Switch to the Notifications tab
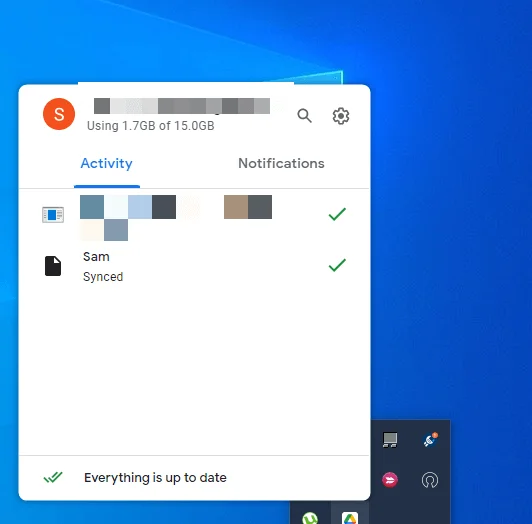 (281, 163)
